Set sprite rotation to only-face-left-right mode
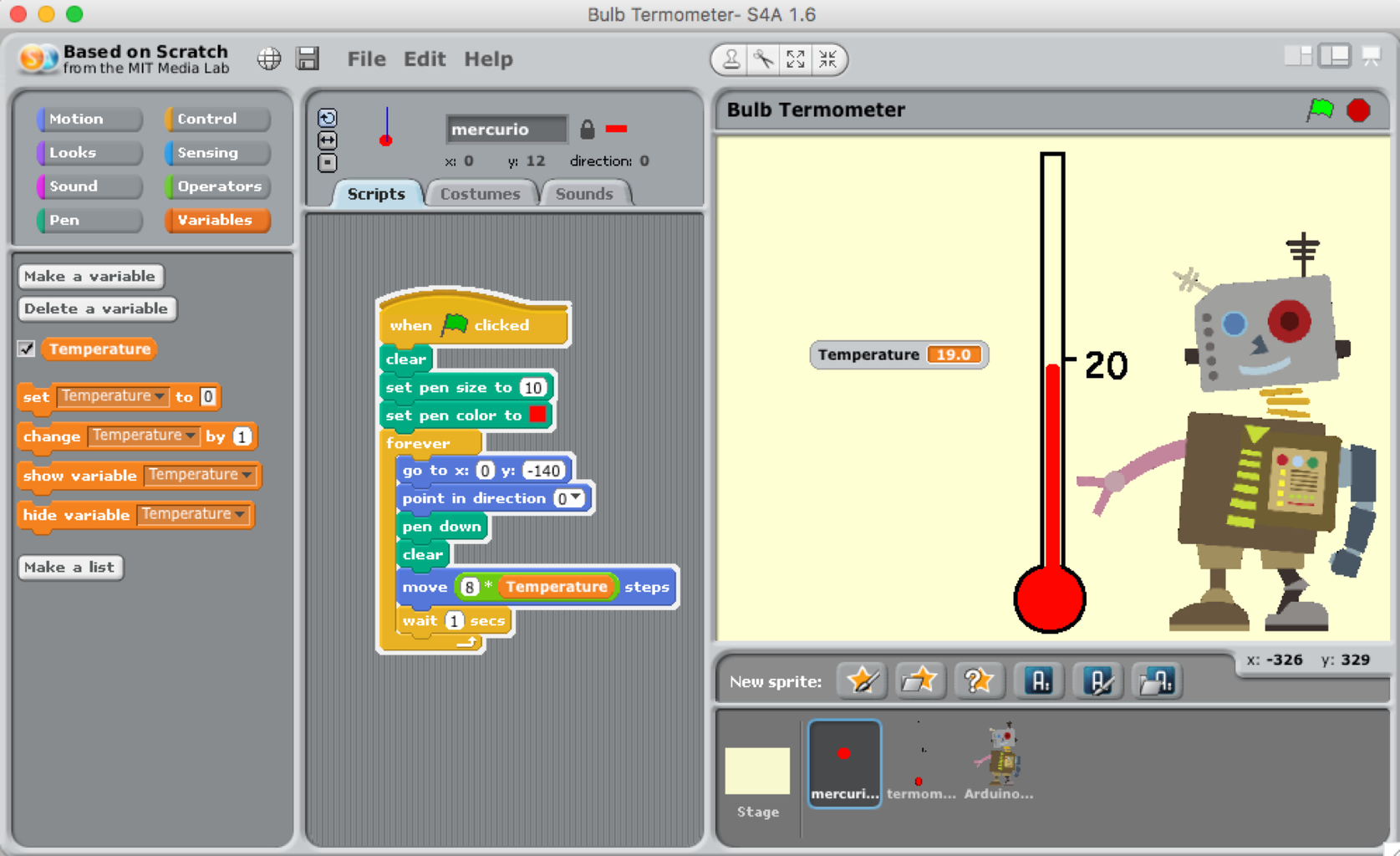This screenshot has height=856, width=1400. pyautogui.click(x=327, y=140)
